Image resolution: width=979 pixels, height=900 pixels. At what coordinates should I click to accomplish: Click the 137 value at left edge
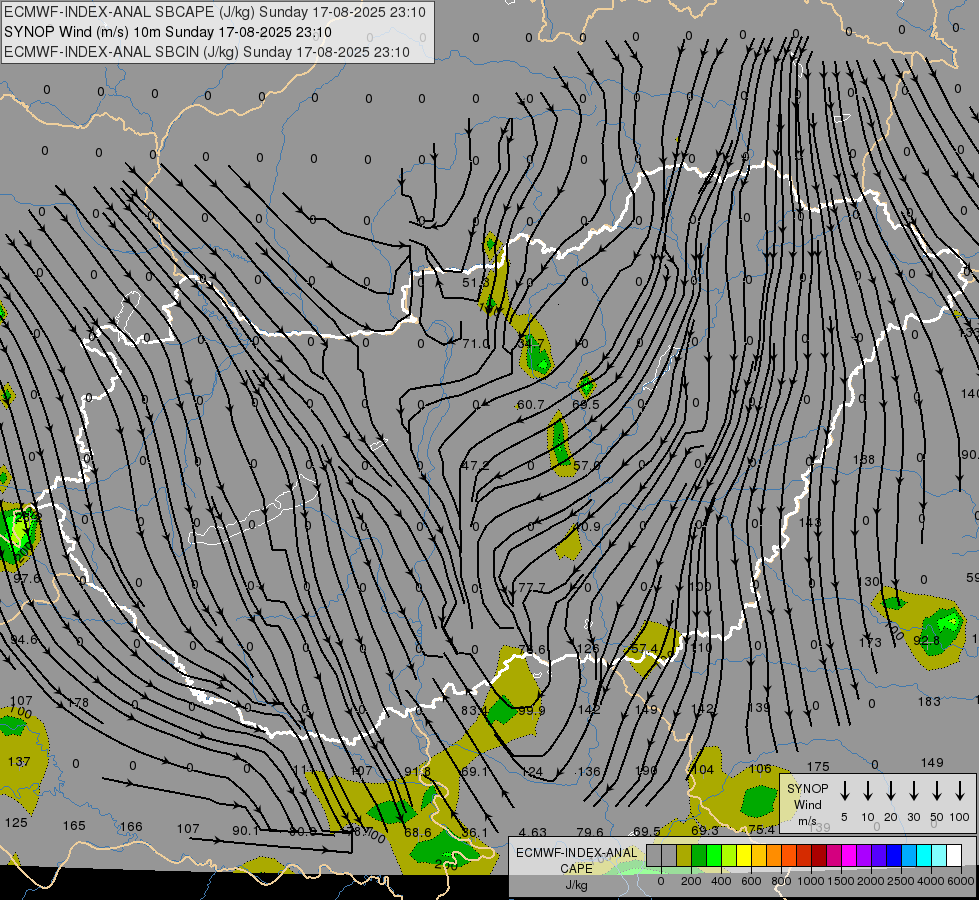(19, 761)
